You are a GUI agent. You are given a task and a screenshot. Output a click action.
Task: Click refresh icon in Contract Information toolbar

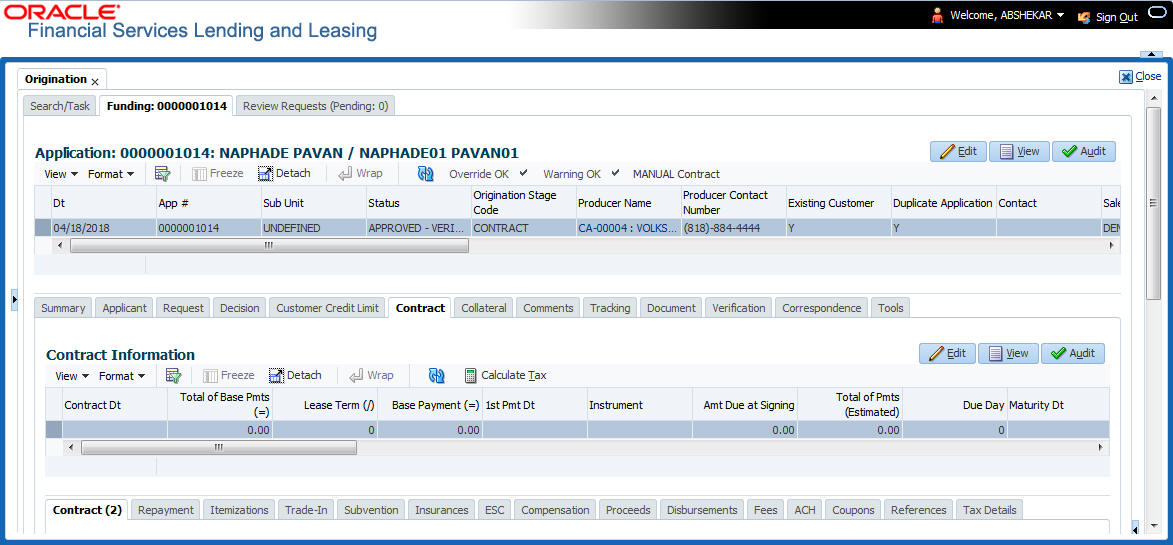[x=437, y=375]
